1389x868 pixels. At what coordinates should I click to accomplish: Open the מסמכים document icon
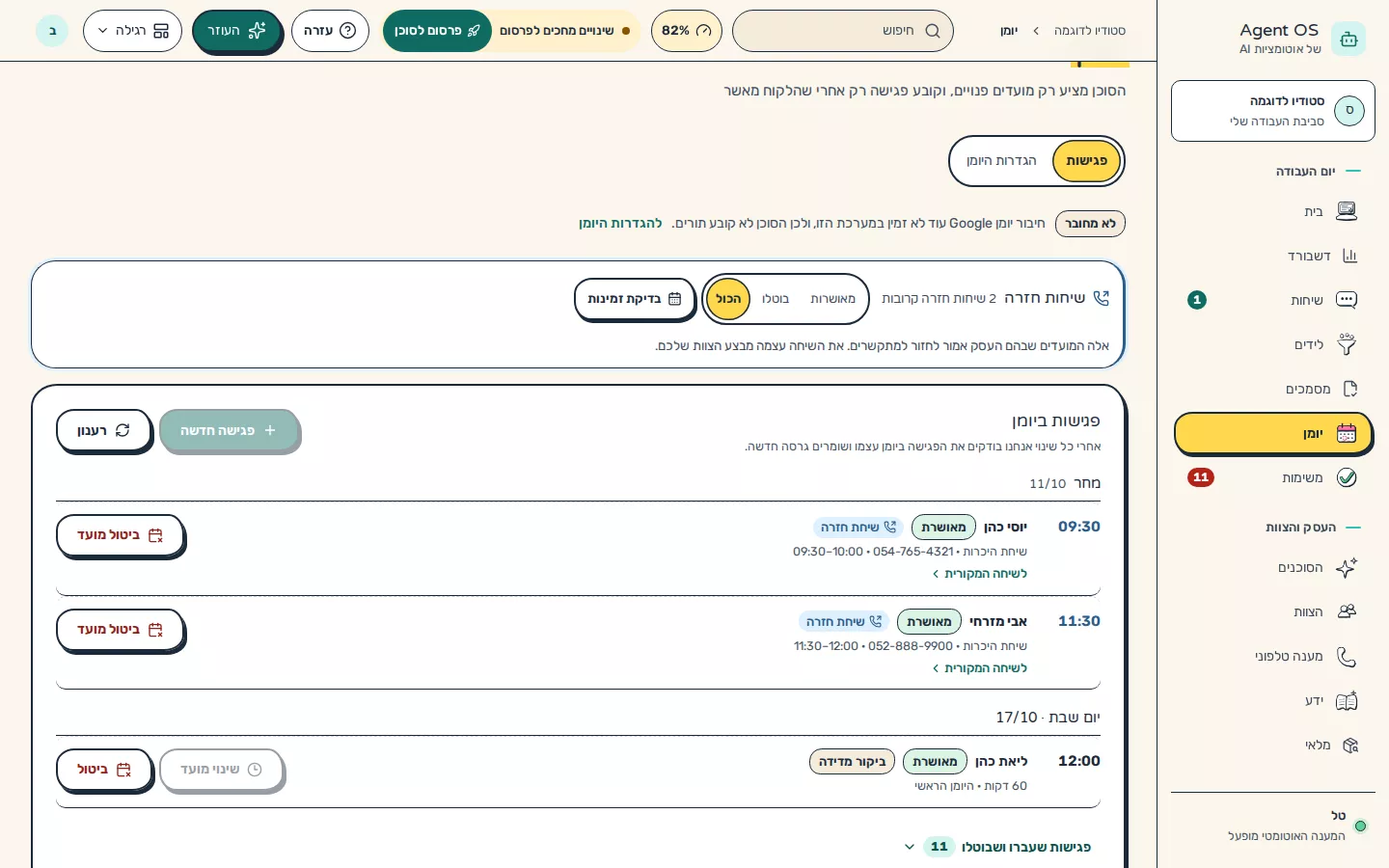tap(1349, 389)
